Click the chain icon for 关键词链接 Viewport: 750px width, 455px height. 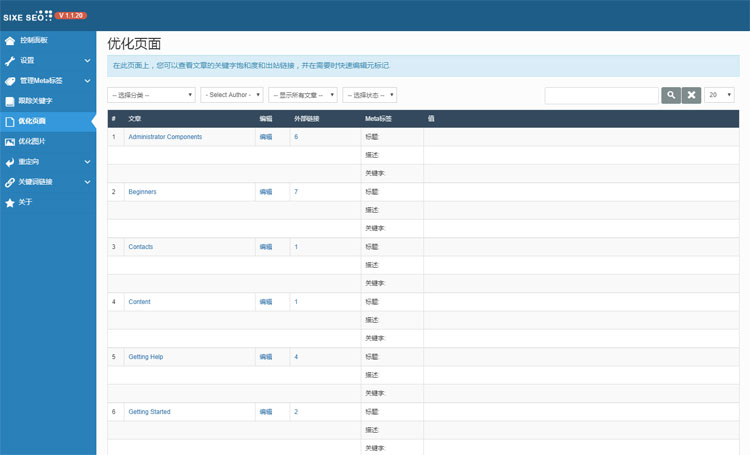coord(10,182)
